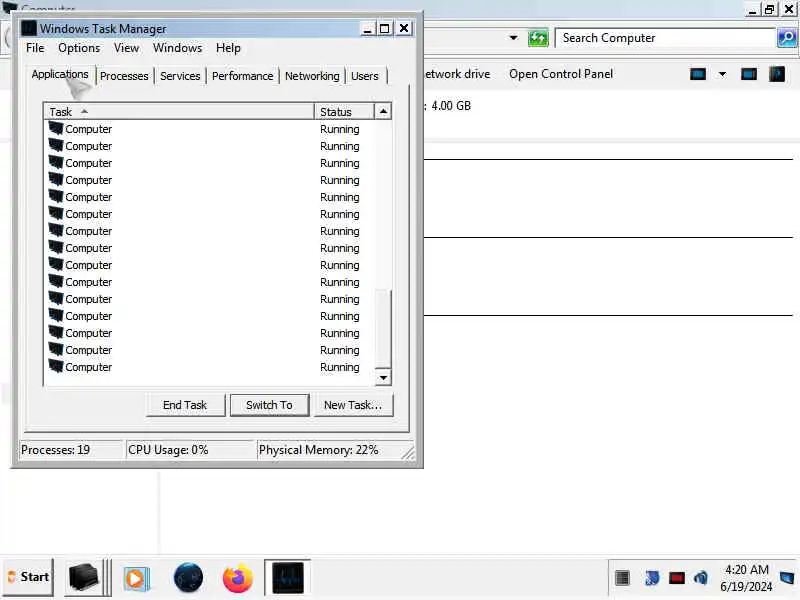Click the red flag system tray icon
This screenshot has width=800, height=600.
(x=677, y=578)
